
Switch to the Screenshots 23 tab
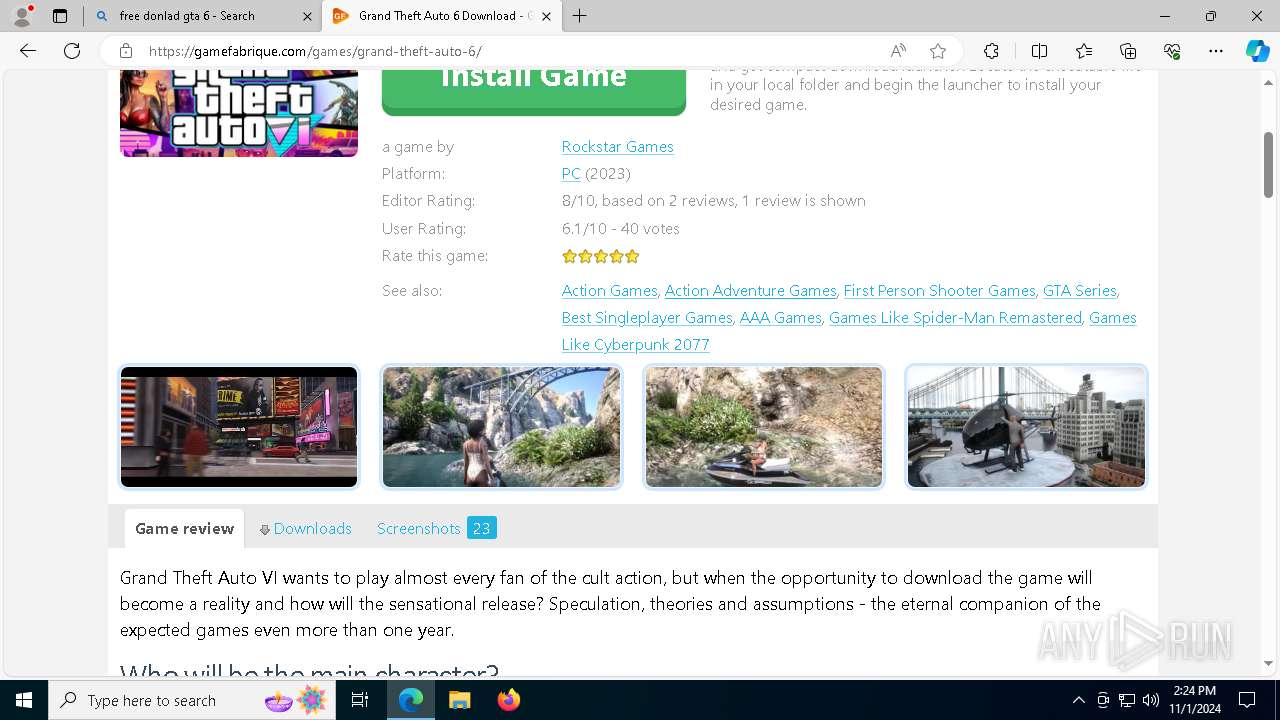[436, 528]
